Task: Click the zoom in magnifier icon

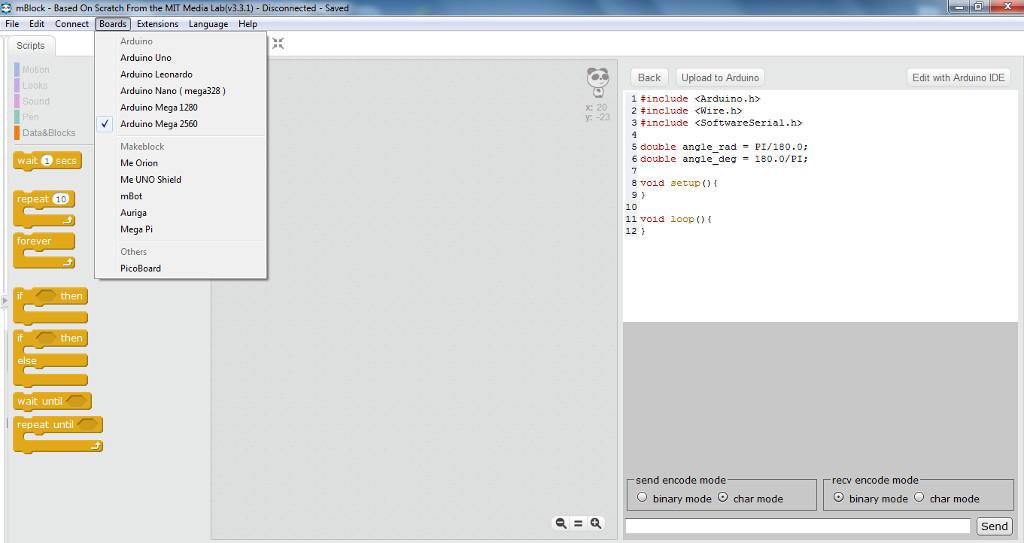Action: tap(596, 523)
